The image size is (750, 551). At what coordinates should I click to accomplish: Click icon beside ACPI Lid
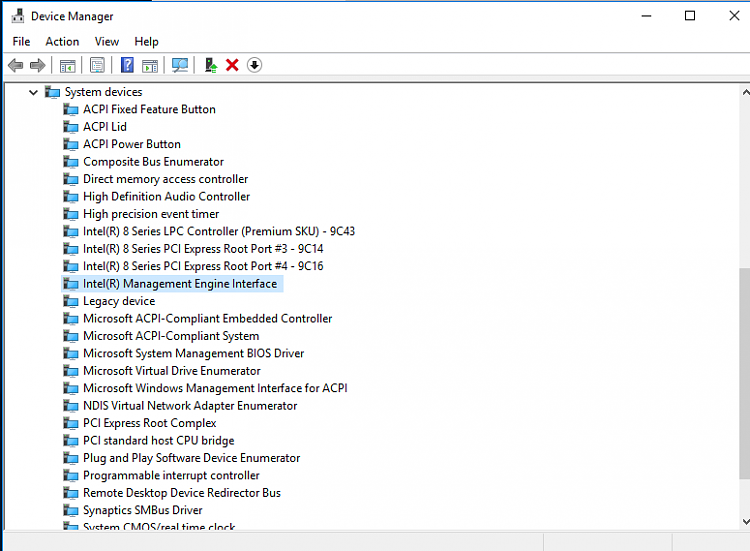point(71,127)
